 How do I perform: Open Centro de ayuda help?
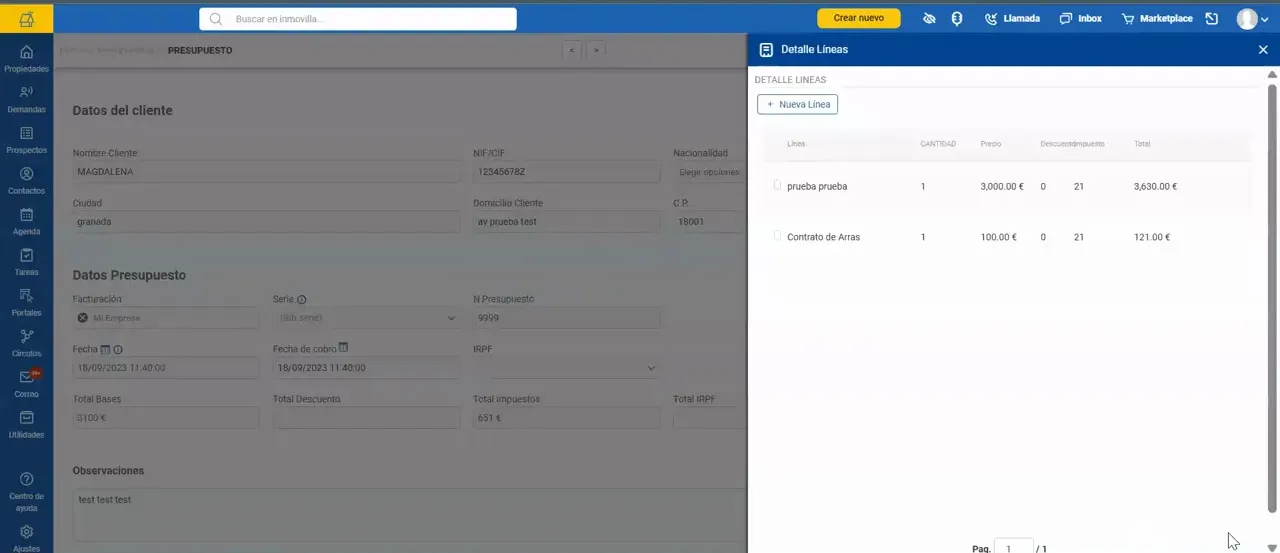(x=26, y=491)
